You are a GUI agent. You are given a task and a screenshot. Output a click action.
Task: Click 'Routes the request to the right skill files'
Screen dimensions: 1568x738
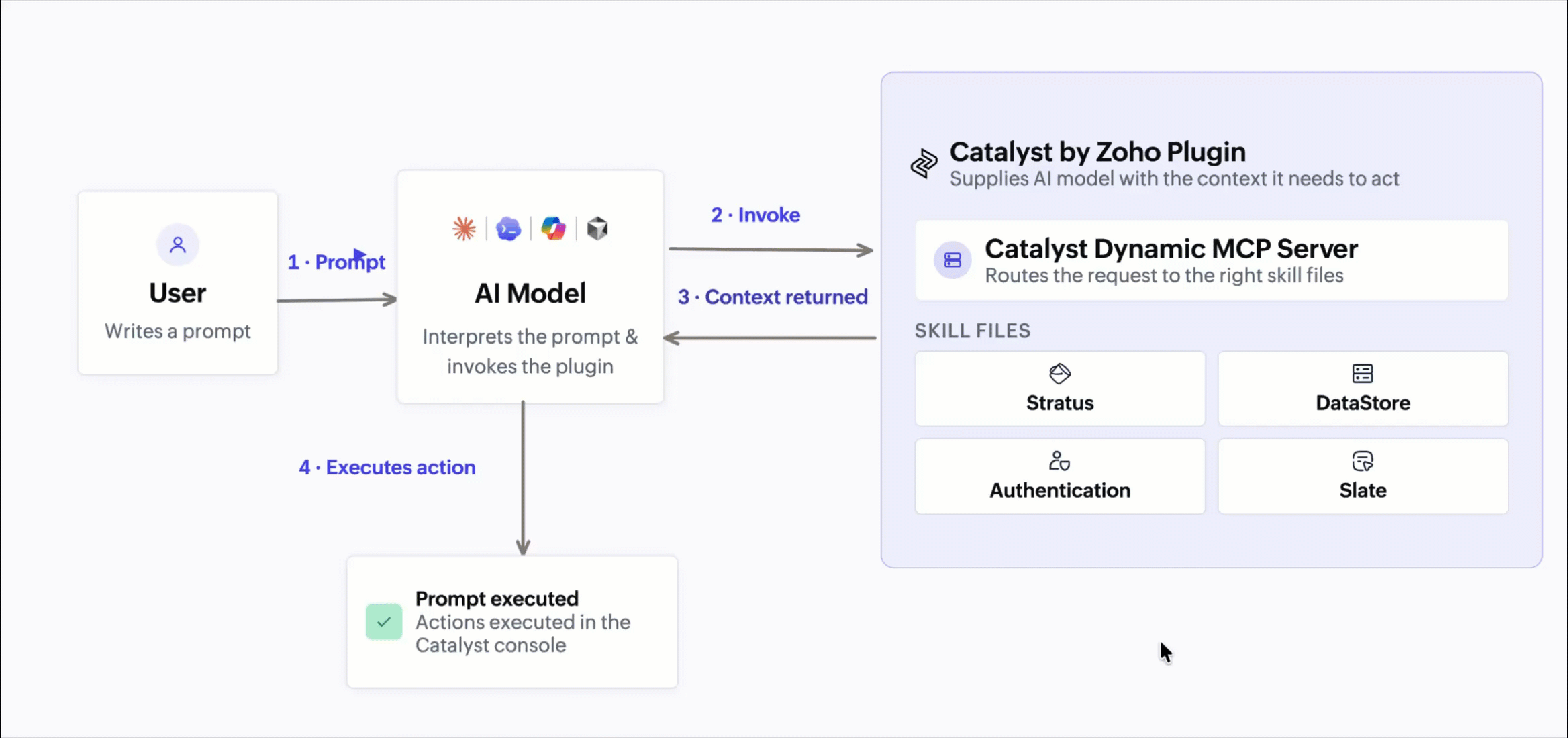[1164, 276]
